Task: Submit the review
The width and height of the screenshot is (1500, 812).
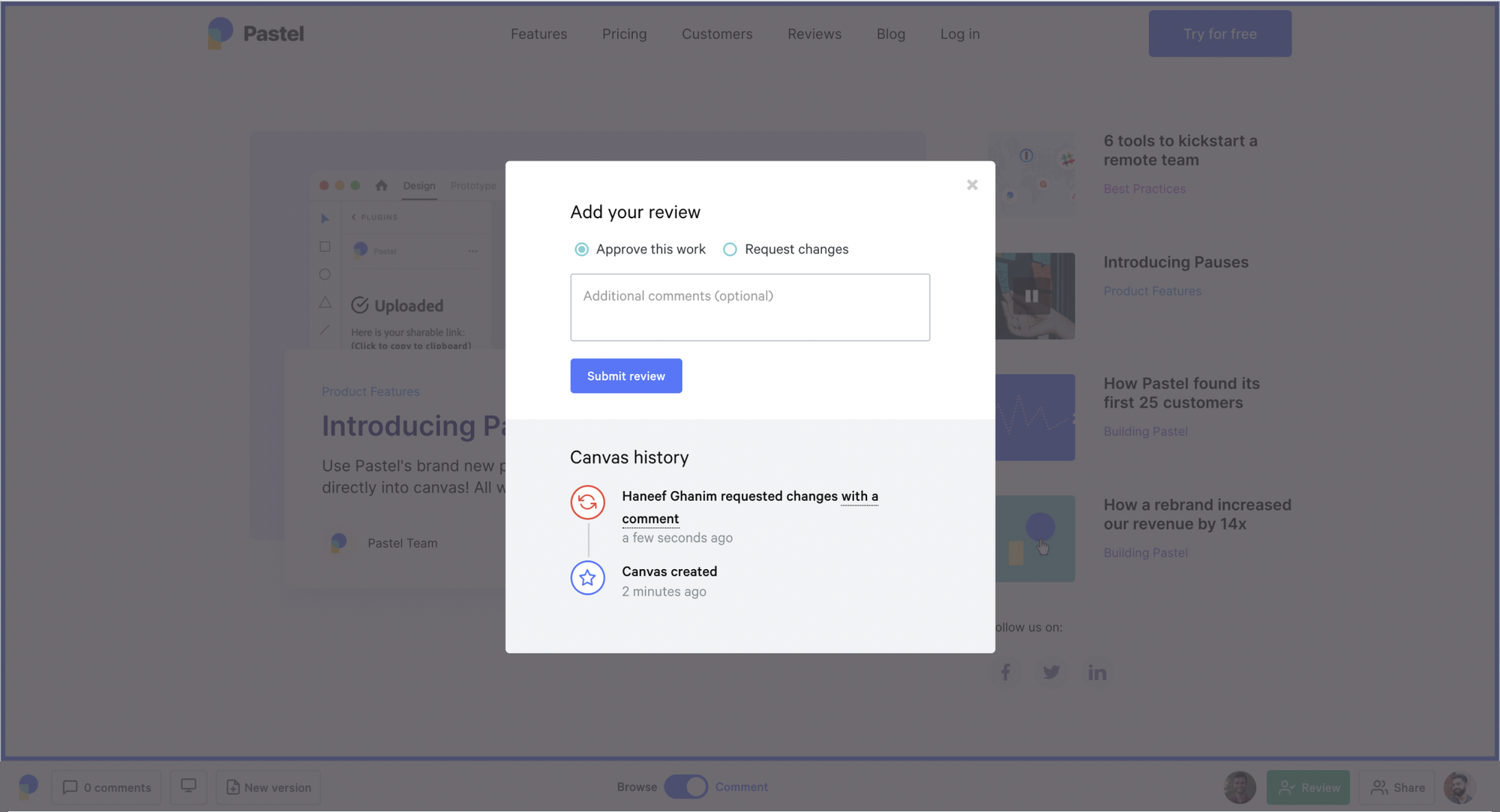Action: point(626,376)
